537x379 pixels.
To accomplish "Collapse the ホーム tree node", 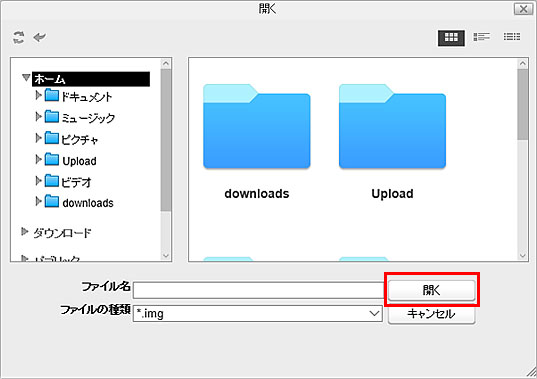I will tap(26, 78).
